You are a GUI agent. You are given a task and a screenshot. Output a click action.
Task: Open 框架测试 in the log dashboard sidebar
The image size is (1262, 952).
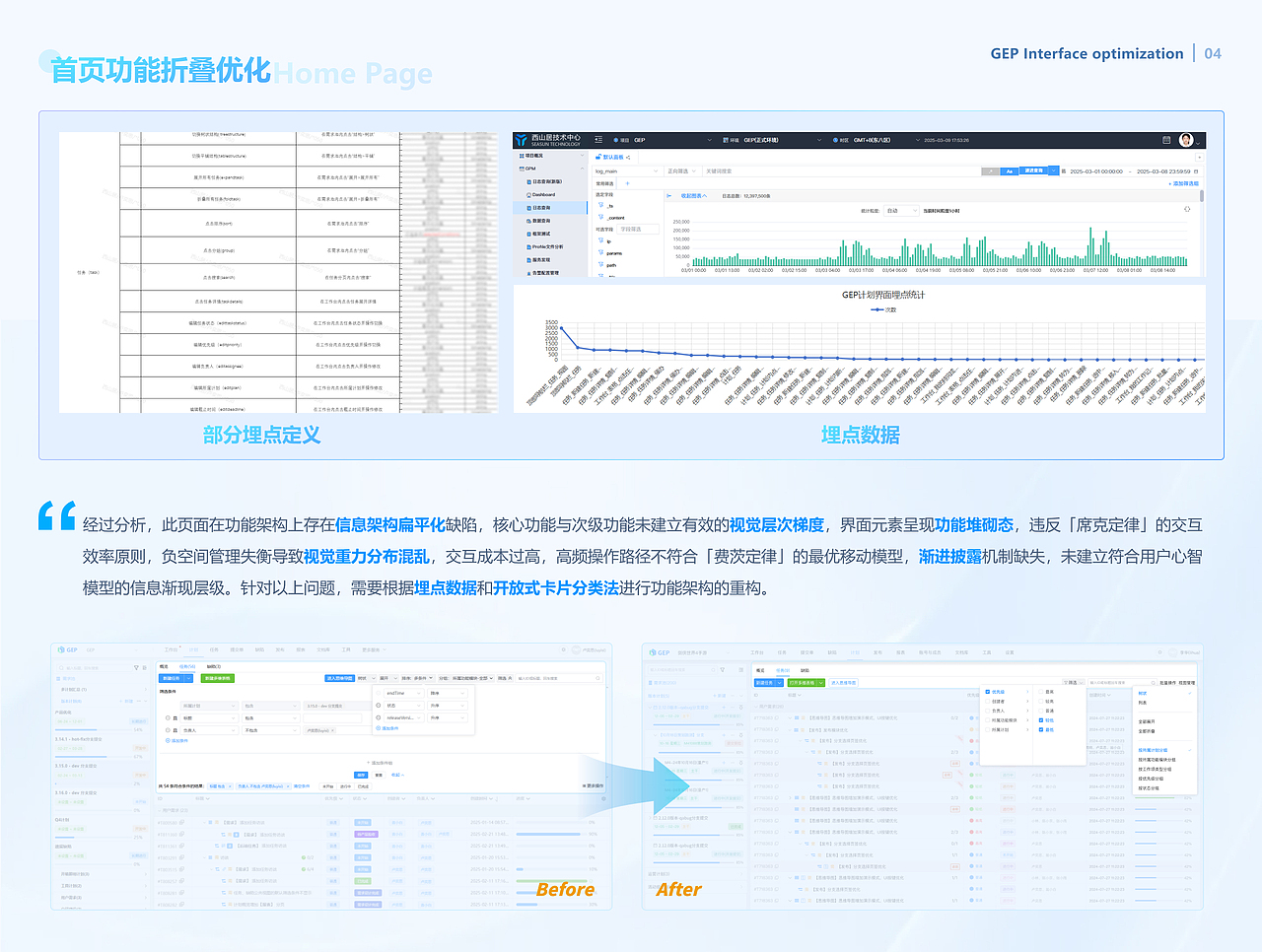pyautogui.click(x=540, y=234)
